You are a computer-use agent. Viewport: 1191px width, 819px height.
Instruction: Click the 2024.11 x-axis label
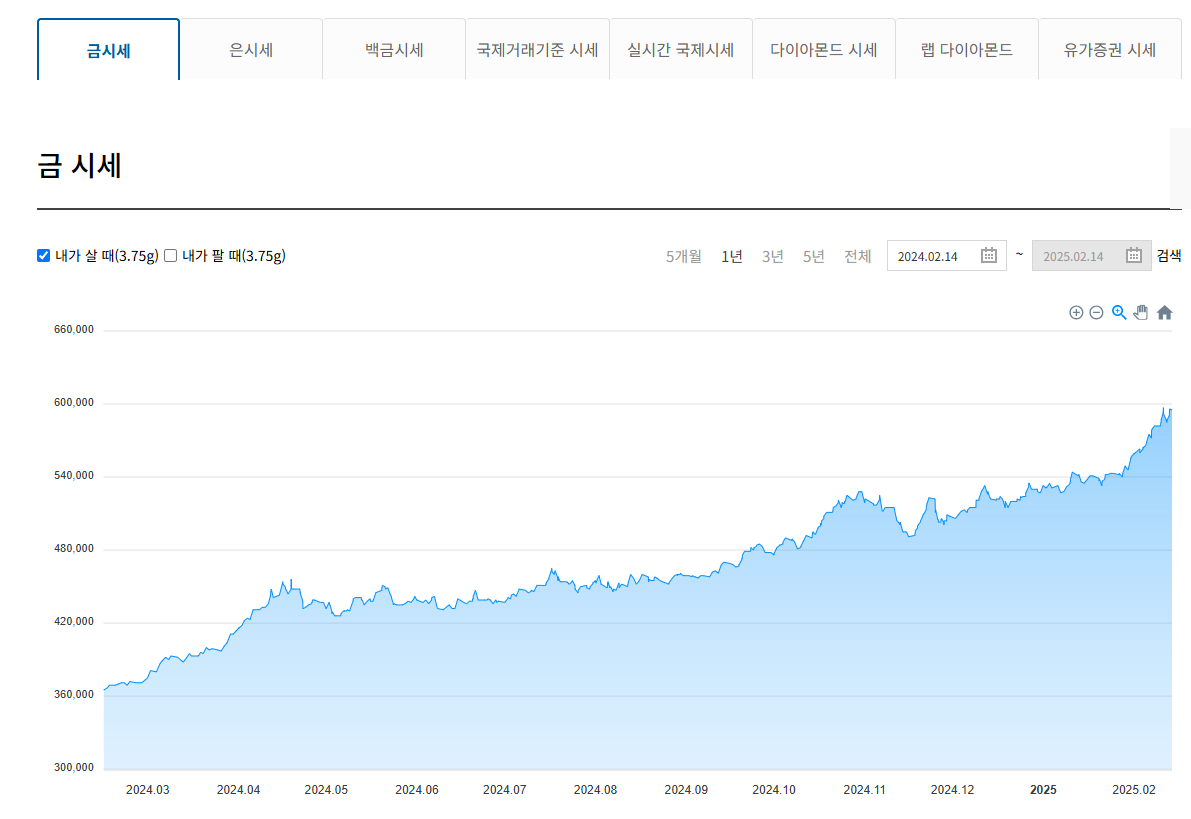click(x=864, y=790)
